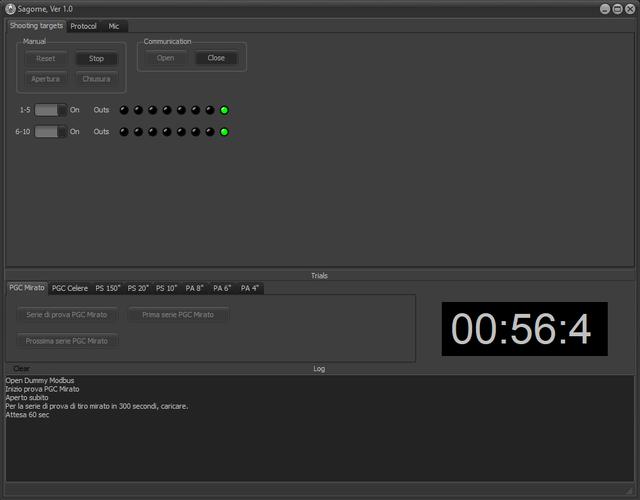This screenshot has width=640, height=500.
Task: Click the third LED in the 1-5 Outs row
Action: 153,110
